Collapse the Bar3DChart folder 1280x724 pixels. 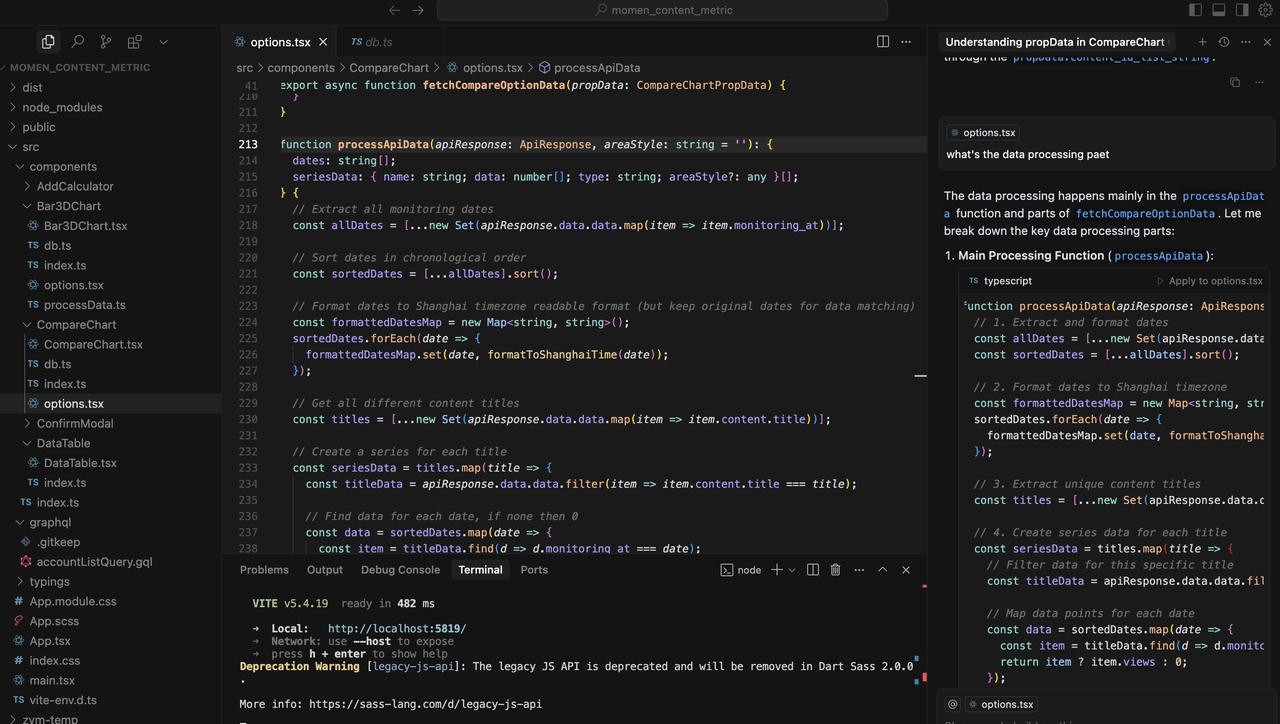pyautogui.click(x=111, y=206)
